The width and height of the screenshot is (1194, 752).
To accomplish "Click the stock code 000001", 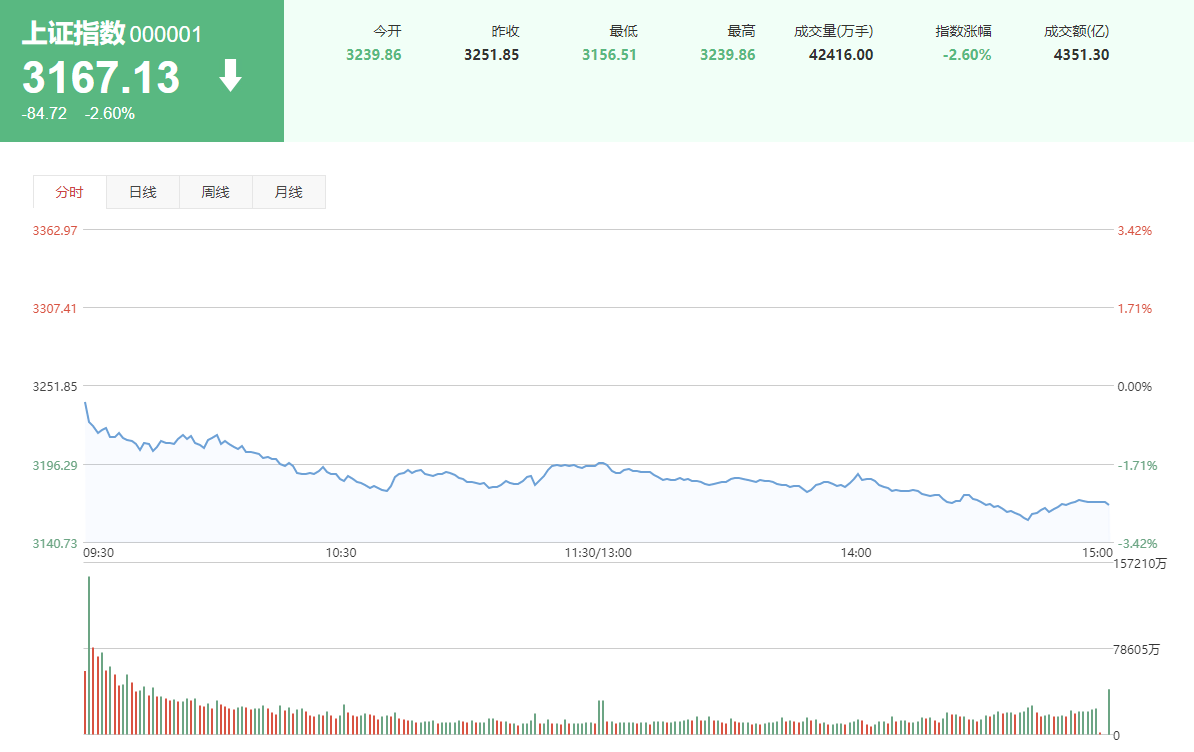I will 166,35.
